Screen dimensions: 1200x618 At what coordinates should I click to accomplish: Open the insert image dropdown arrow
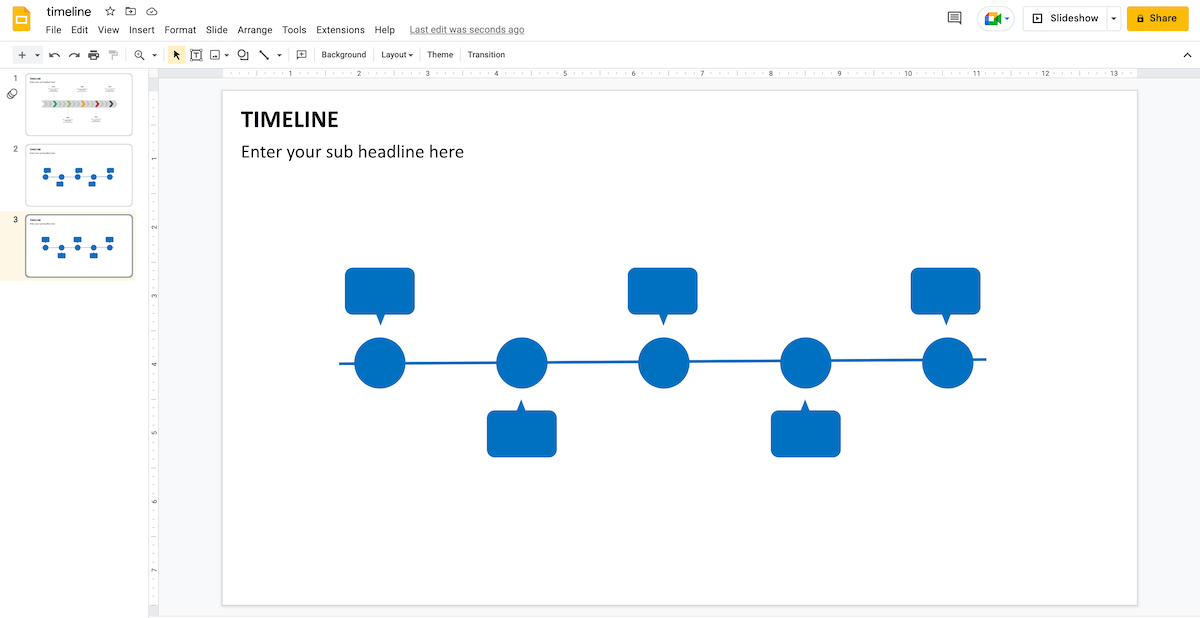227,55
